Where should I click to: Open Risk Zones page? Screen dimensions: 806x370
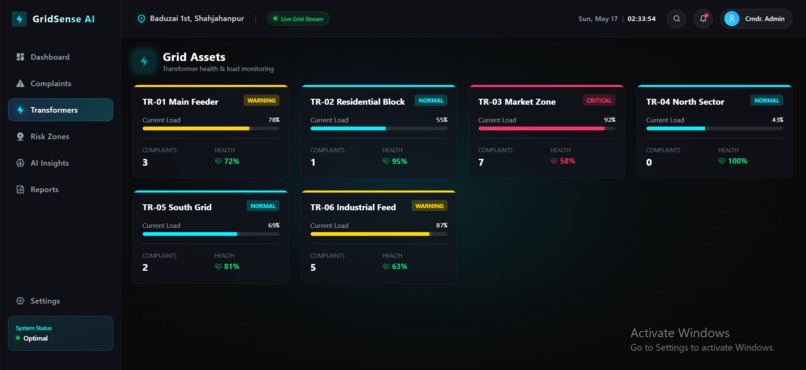61,137
